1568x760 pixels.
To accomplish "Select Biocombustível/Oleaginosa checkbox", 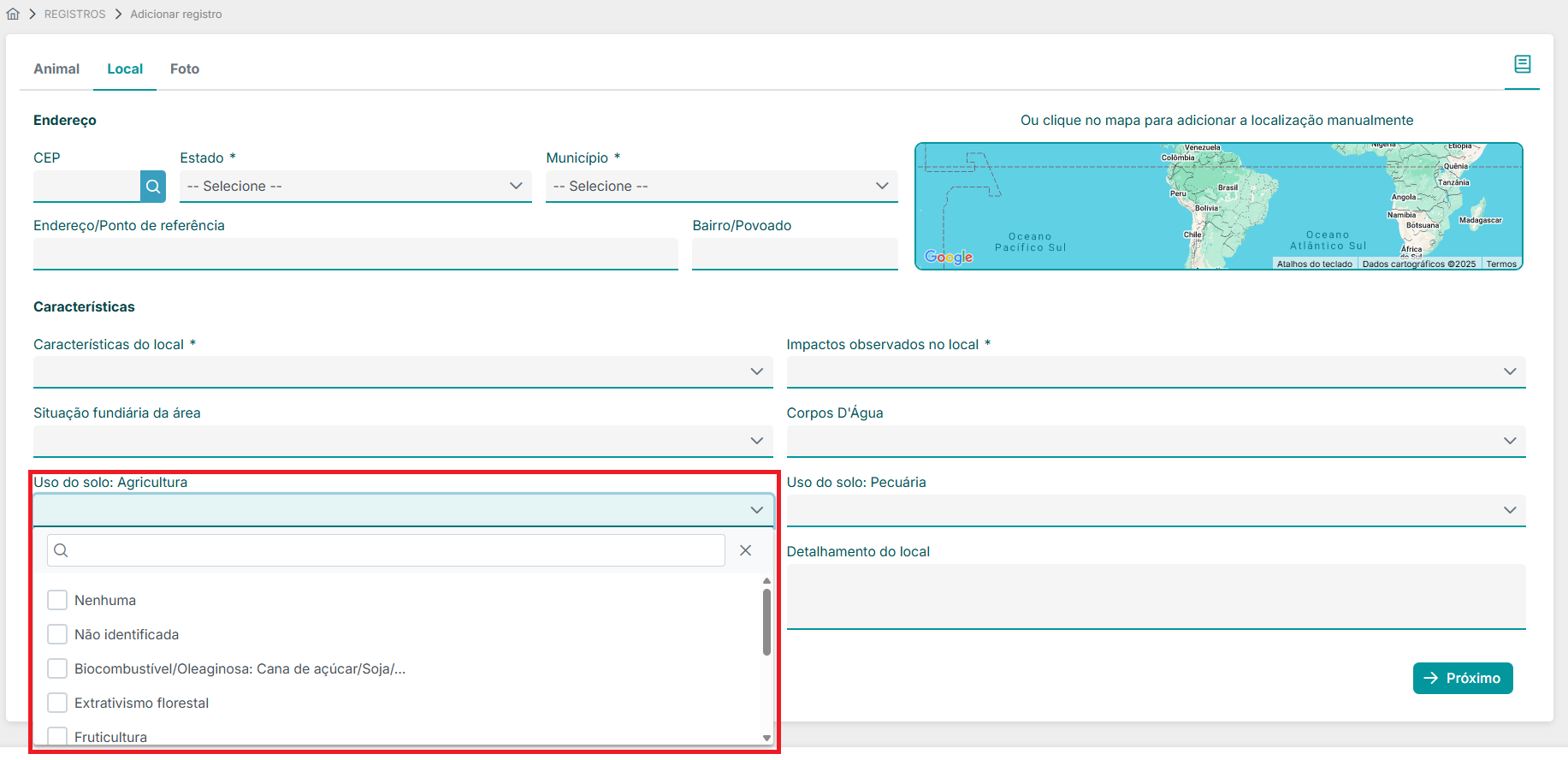I will (57, 668).
